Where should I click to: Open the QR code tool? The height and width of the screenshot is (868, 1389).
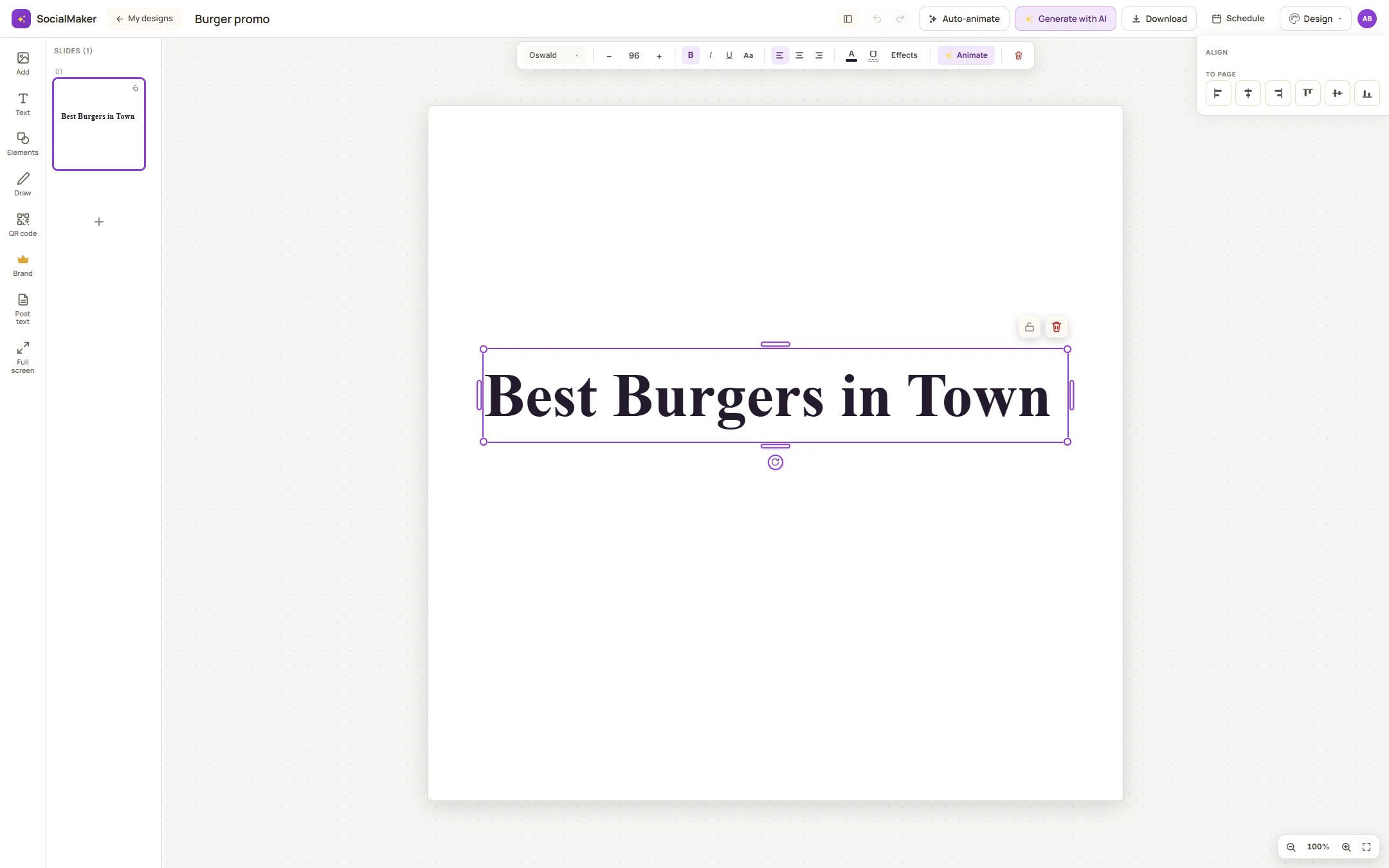pos(23,225)
